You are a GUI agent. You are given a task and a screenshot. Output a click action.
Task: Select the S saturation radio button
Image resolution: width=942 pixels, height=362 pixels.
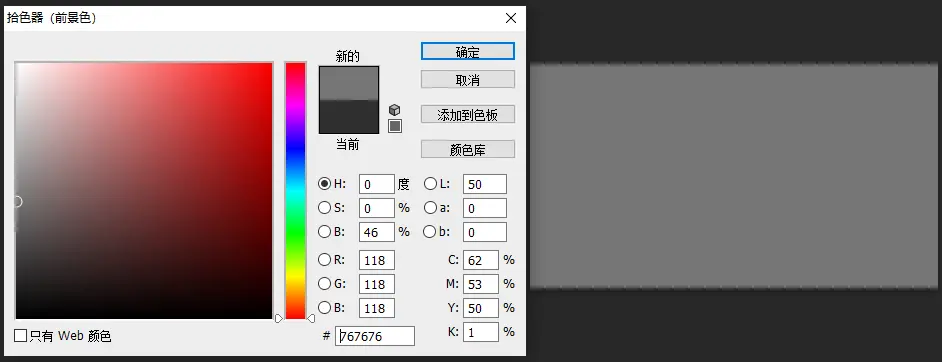(x=324, y=208)
